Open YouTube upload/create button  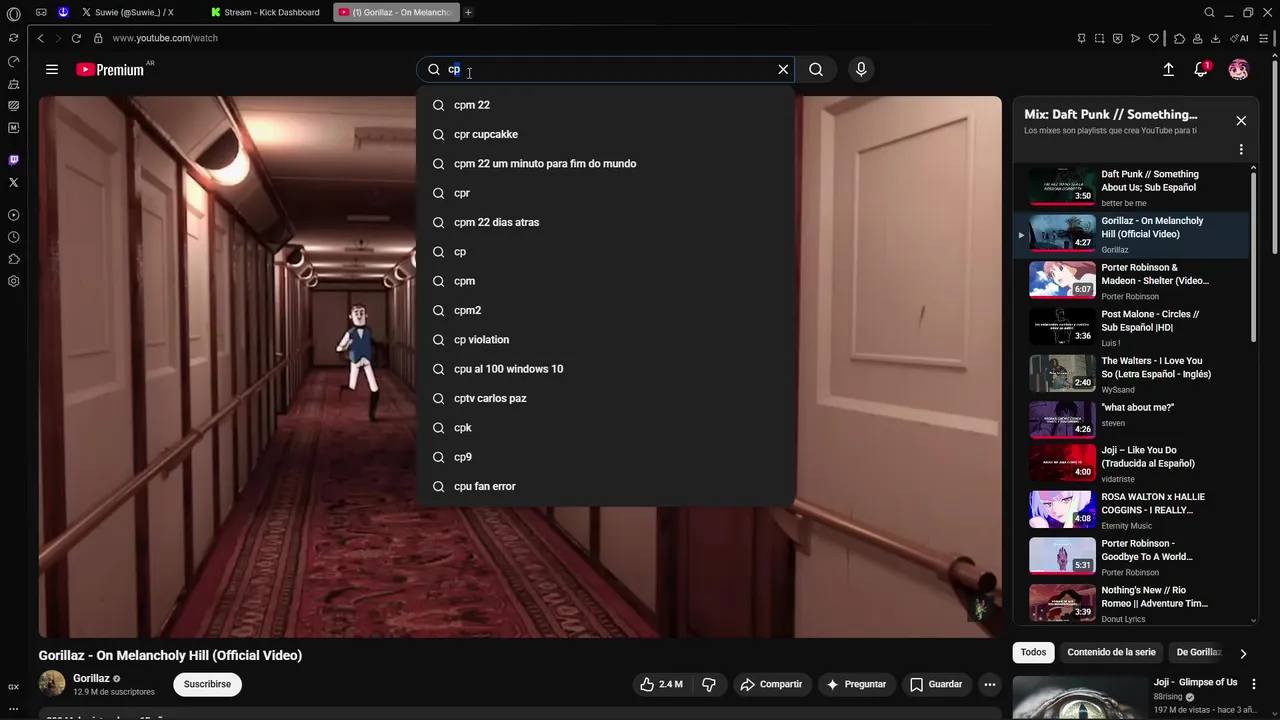click(1168, 69)
